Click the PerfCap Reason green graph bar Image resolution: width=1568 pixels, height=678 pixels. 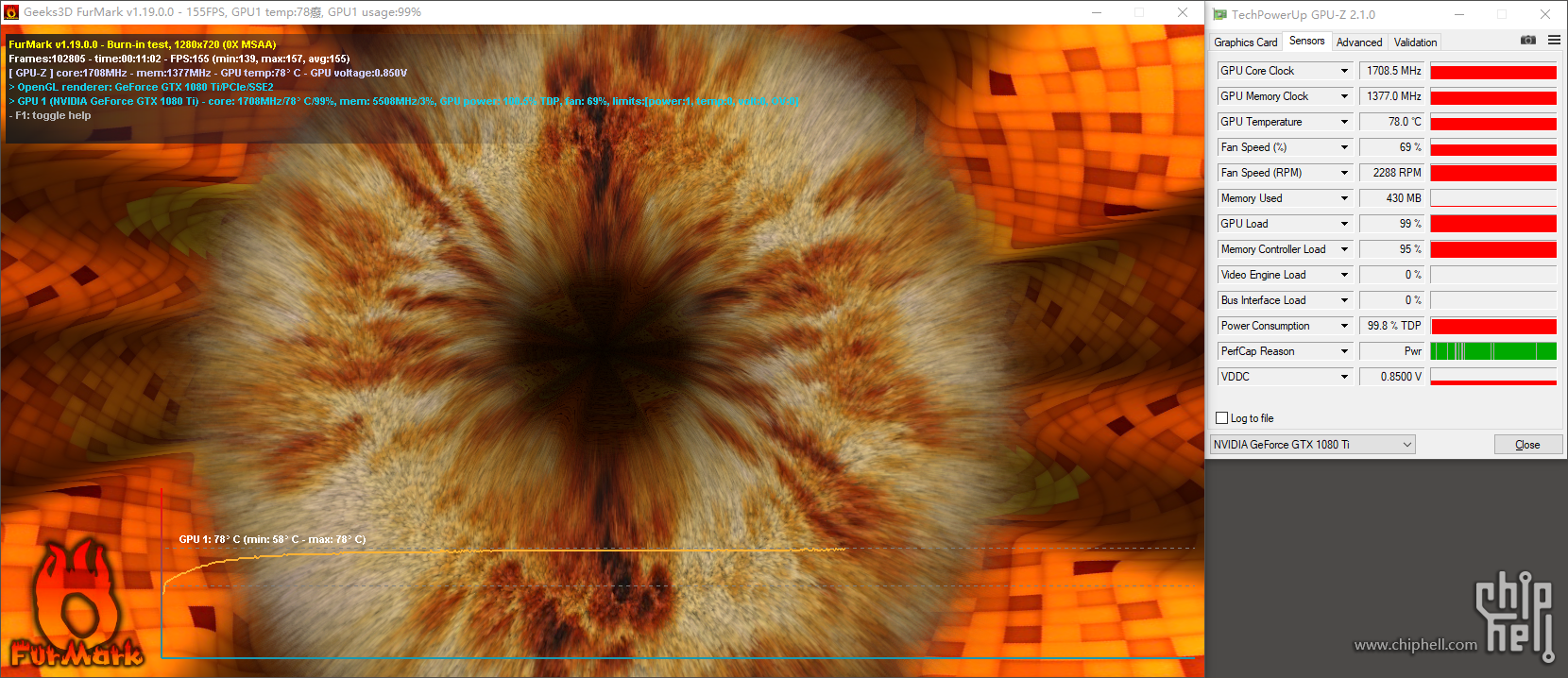[1493, 351]
